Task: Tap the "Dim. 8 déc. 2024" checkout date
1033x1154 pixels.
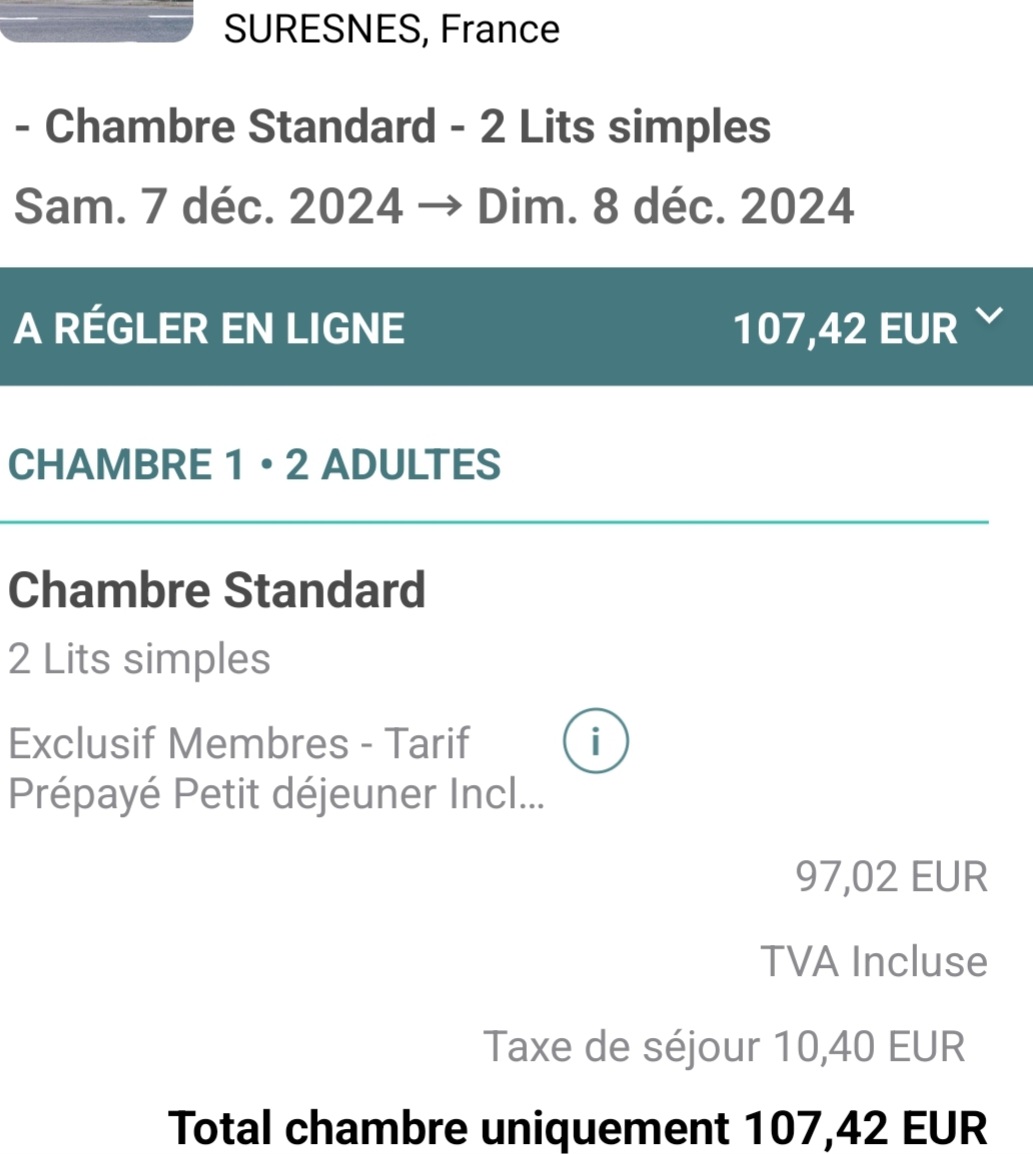Action: click(x=665, y=207)
